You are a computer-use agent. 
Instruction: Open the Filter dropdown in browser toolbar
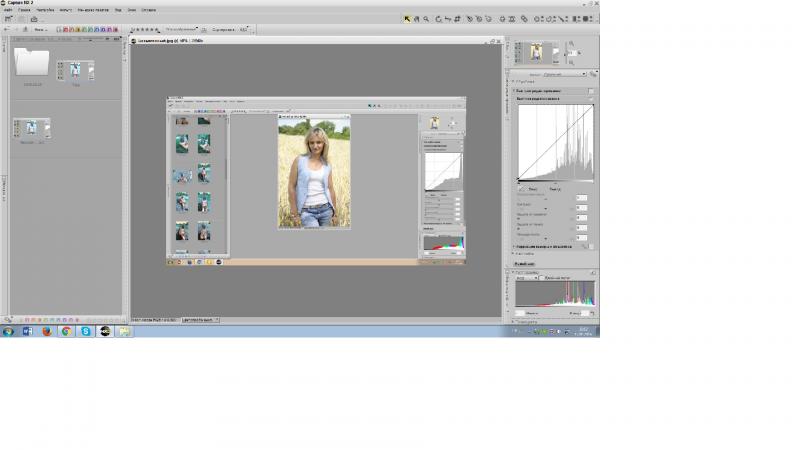click(182, 30)
